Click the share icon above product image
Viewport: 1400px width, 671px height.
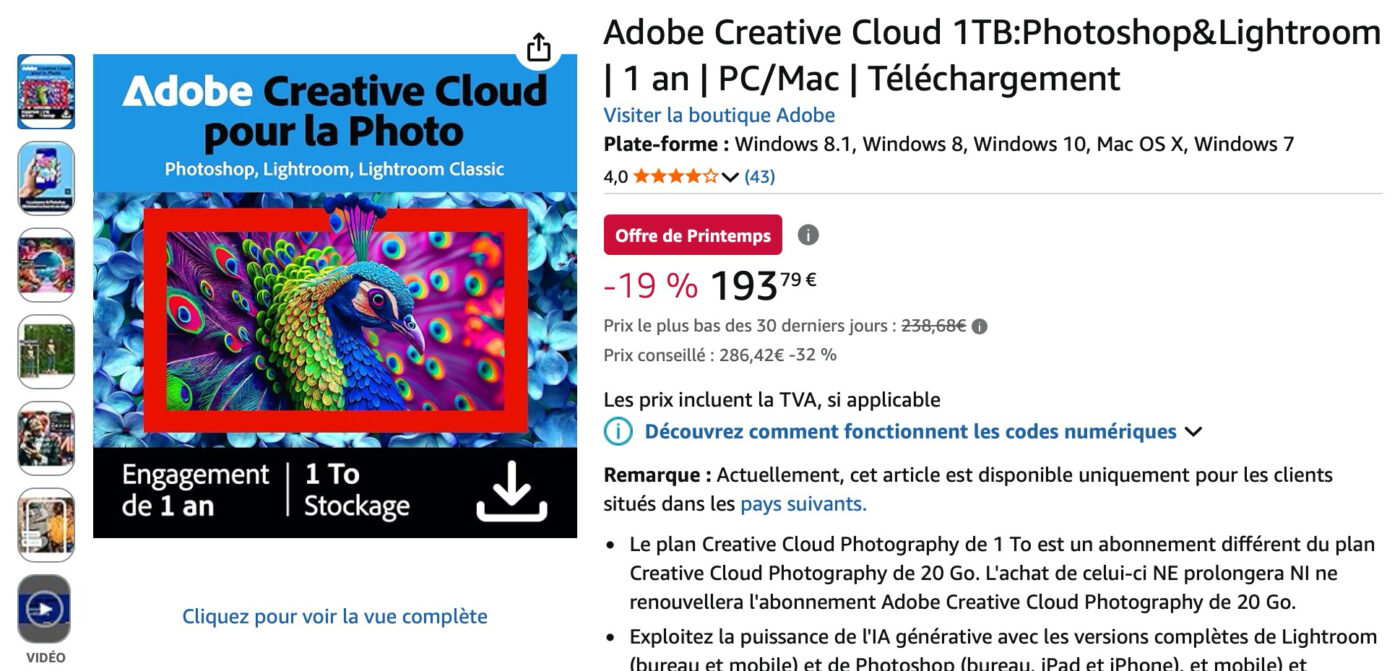(539, 47)
